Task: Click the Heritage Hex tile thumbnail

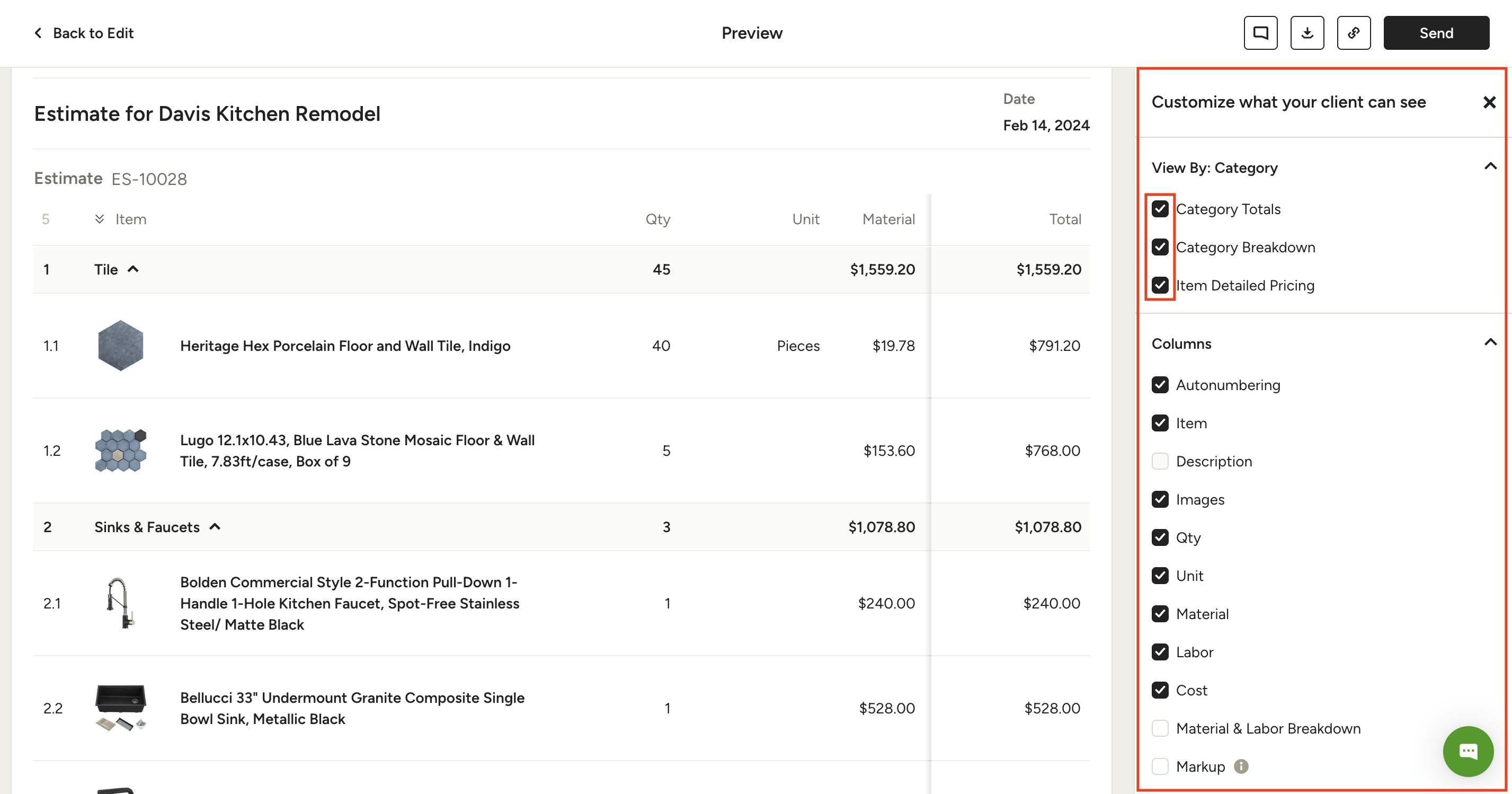Action: (x=120, y=345)
